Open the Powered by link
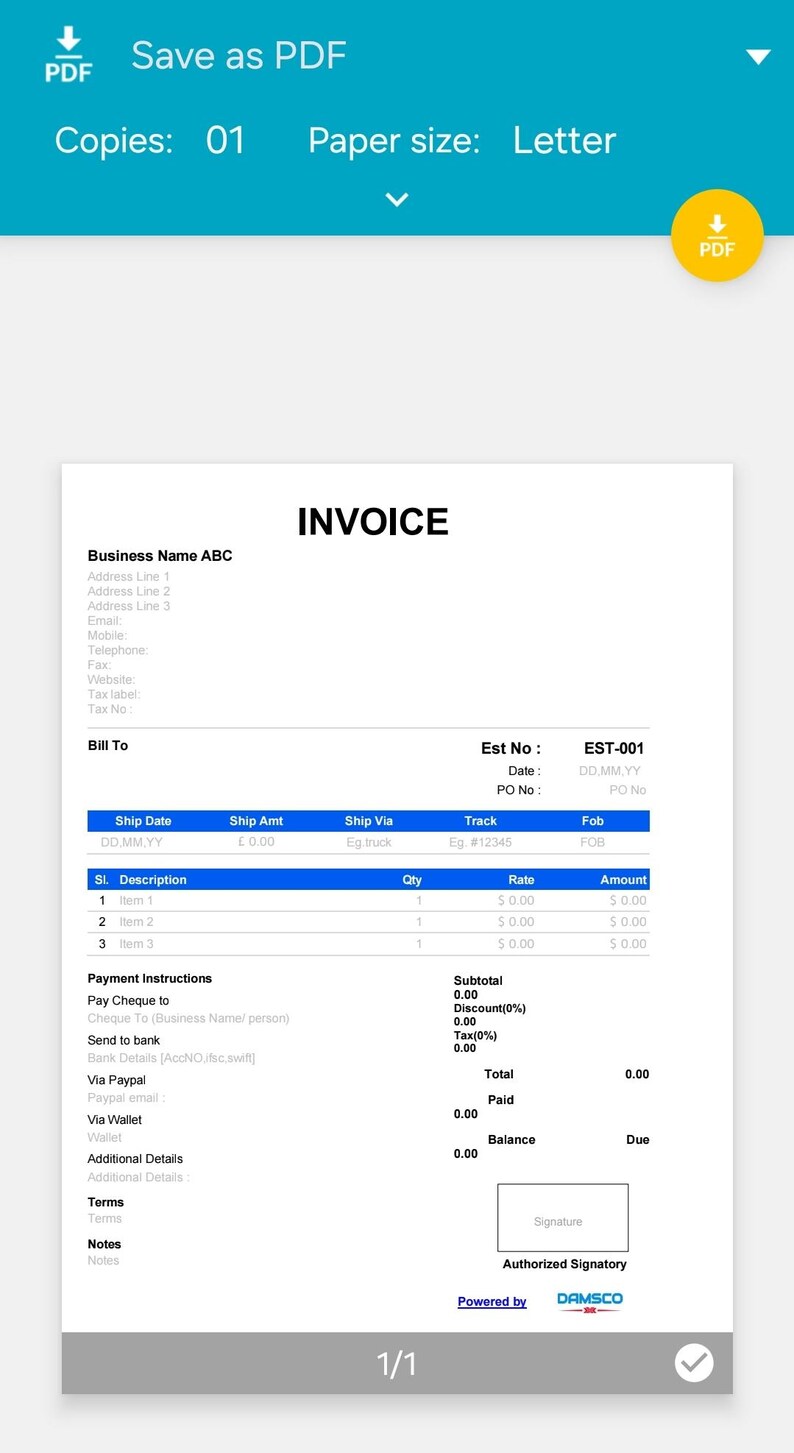794x1453 pixels. click(492, 1301)
